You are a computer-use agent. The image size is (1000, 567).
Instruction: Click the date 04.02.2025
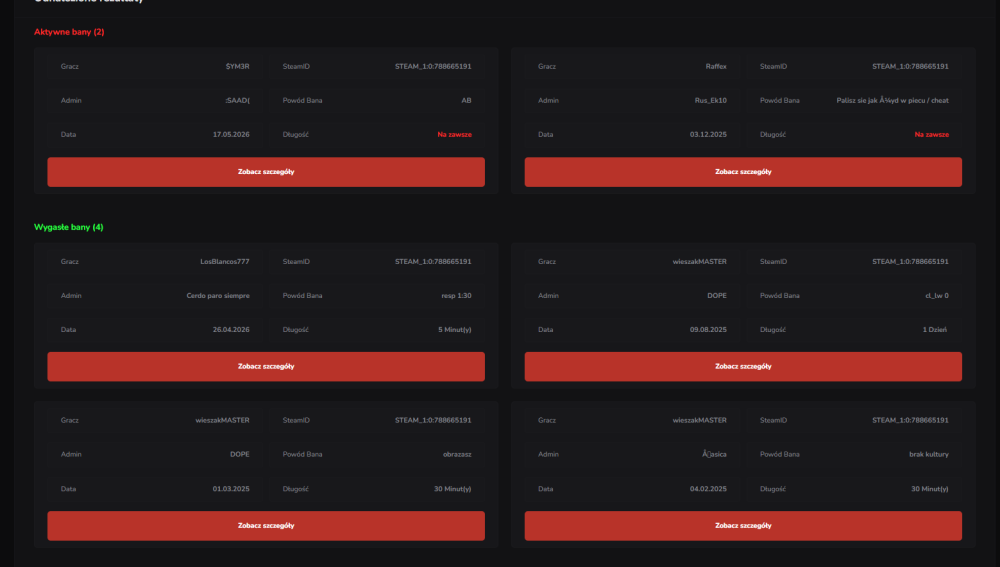(x=708, y=489)
